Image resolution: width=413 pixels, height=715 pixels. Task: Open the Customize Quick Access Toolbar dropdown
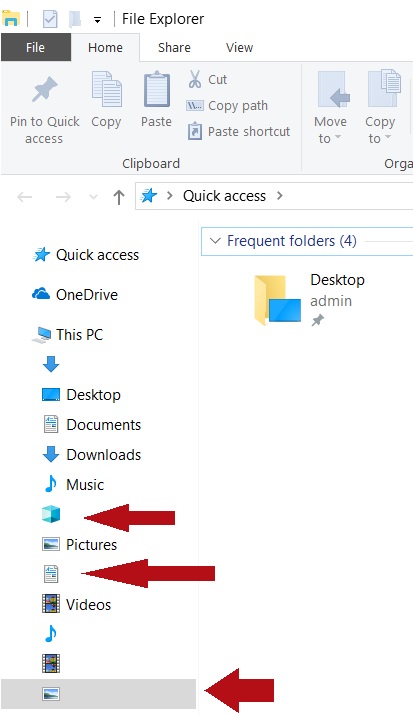[x=97, y=20]
